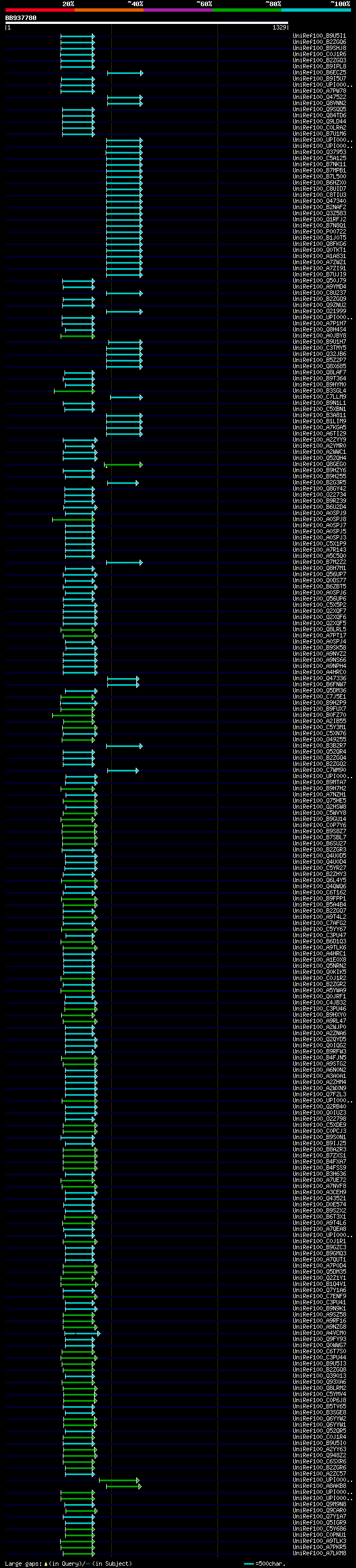Select the UniRef100_A1A831 label
This screenshot has width=356, height=1568.
[319, 256]
